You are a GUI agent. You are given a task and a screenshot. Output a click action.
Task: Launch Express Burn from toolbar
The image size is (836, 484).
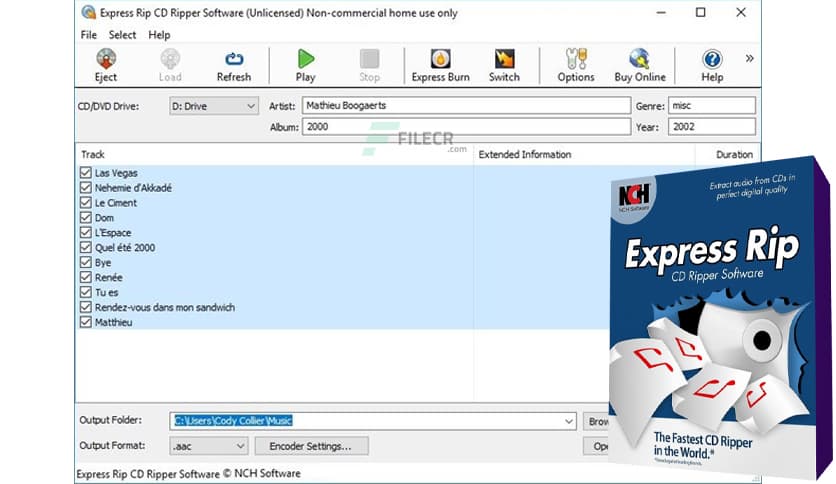(x=440, y=65)
